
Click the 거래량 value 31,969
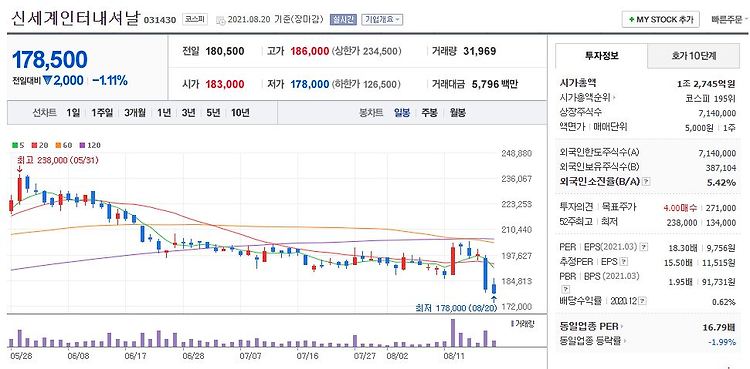(x=480, y=51)
